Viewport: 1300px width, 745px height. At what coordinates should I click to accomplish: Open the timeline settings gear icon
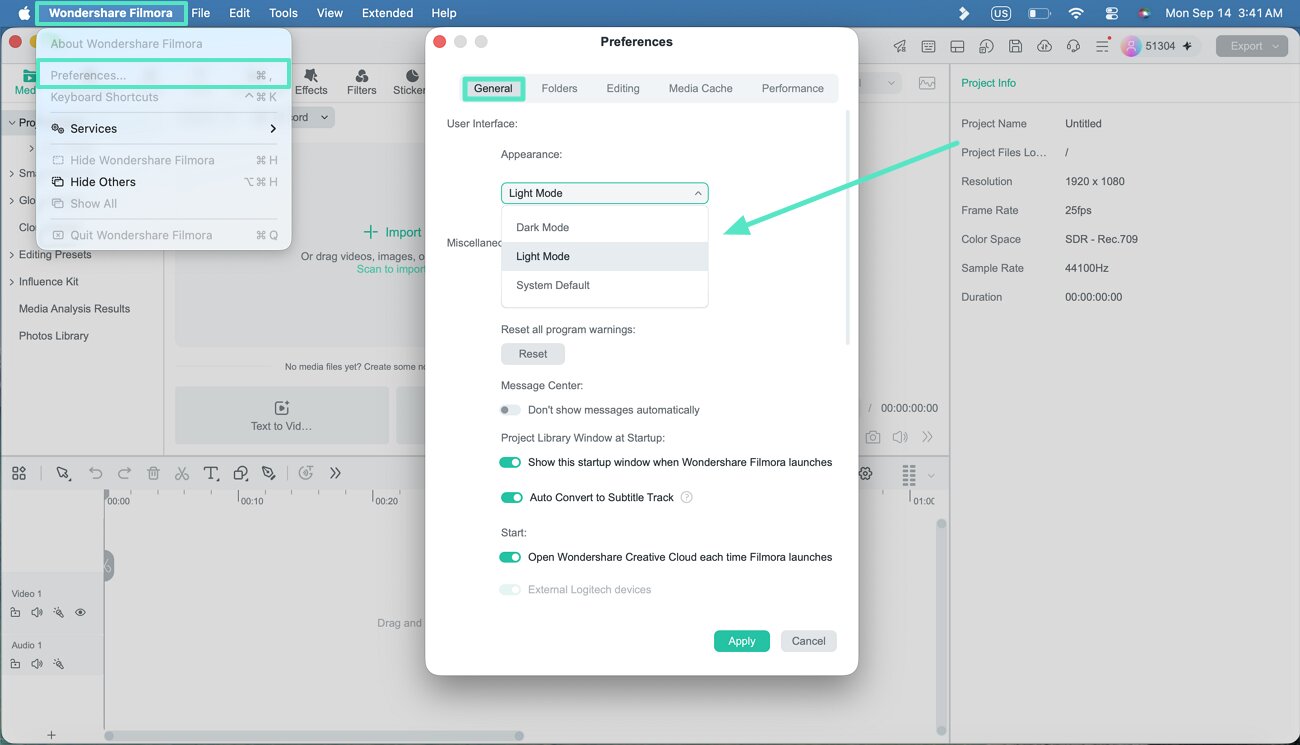866,473
